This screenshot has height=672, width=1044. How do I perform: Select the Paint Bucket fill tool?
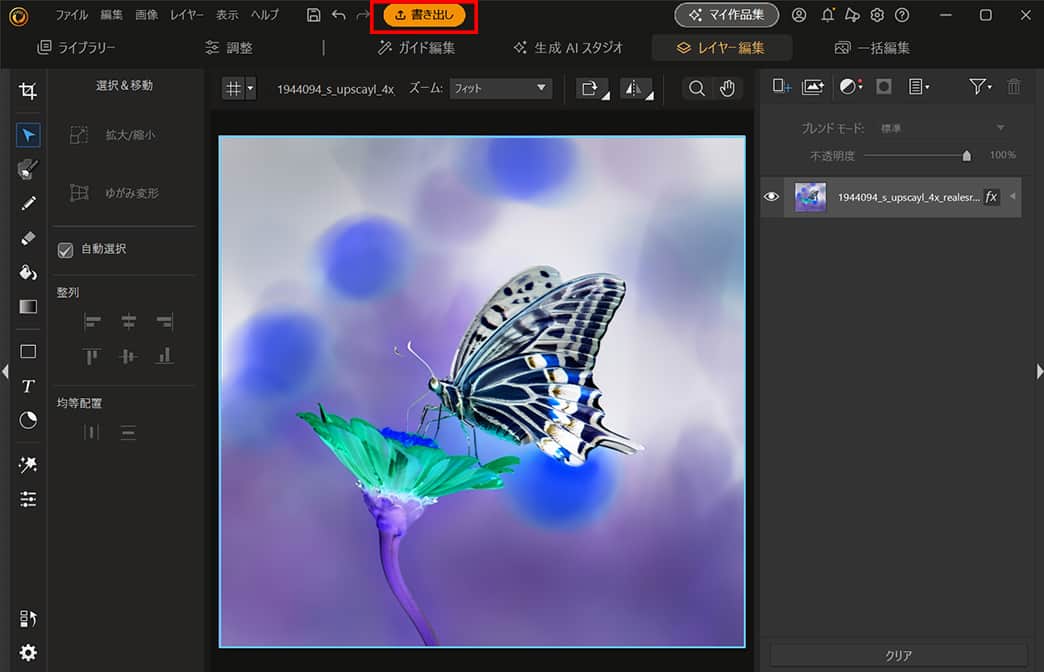pos(28,271)
